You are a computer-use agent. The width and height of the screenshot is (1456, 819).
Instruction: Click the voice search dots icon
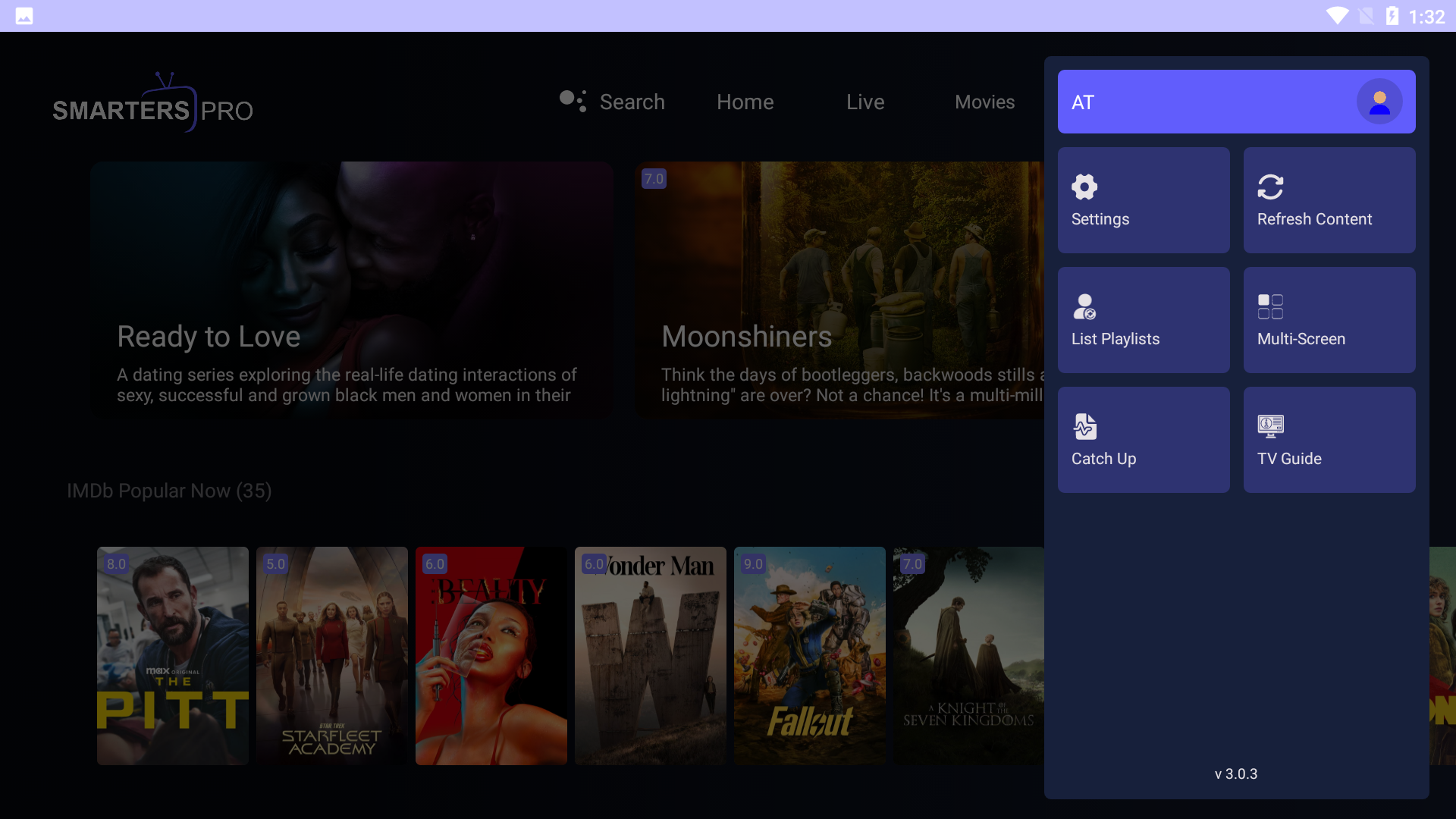(x=573, y=101)
